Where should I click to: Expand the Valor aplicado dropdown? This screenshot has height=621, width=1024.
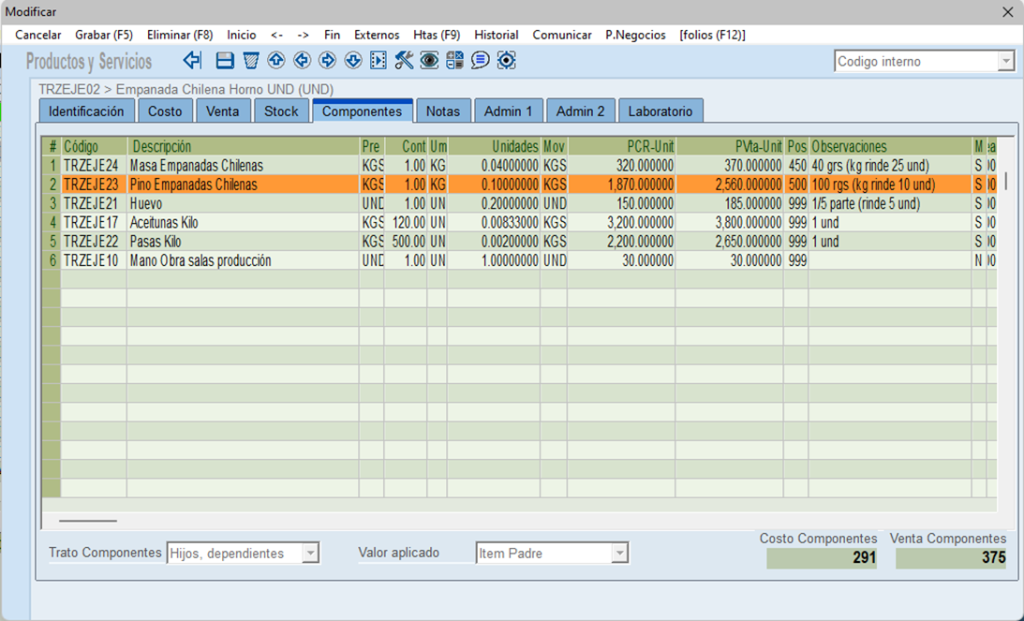619,553
